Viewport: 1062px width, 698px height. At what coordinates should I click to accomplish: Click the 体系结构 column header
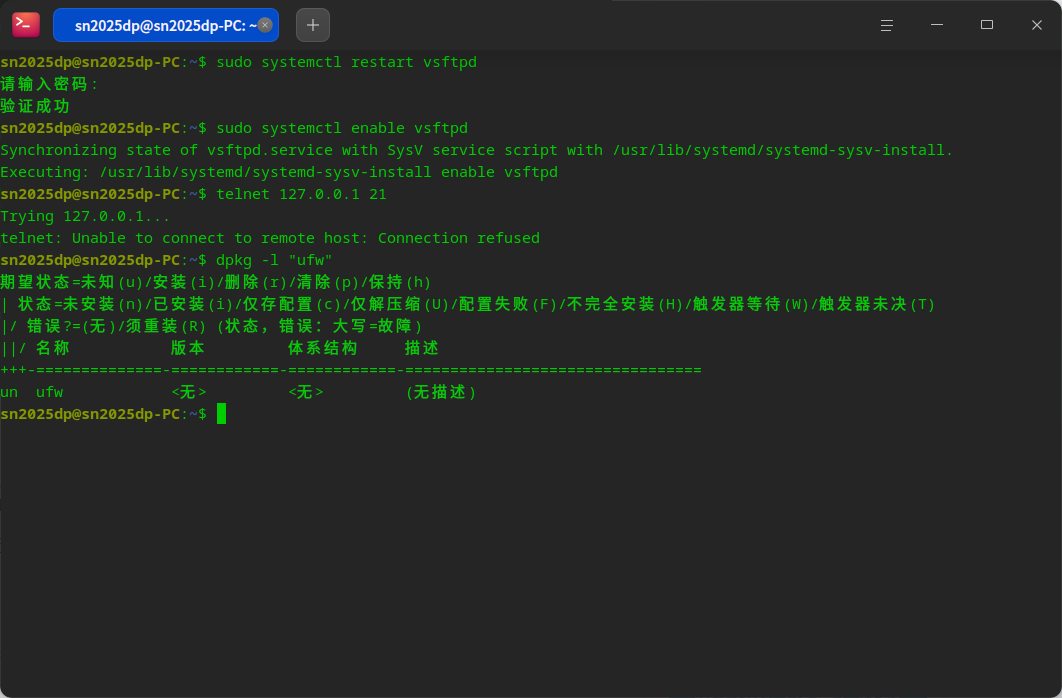point(322,348)
